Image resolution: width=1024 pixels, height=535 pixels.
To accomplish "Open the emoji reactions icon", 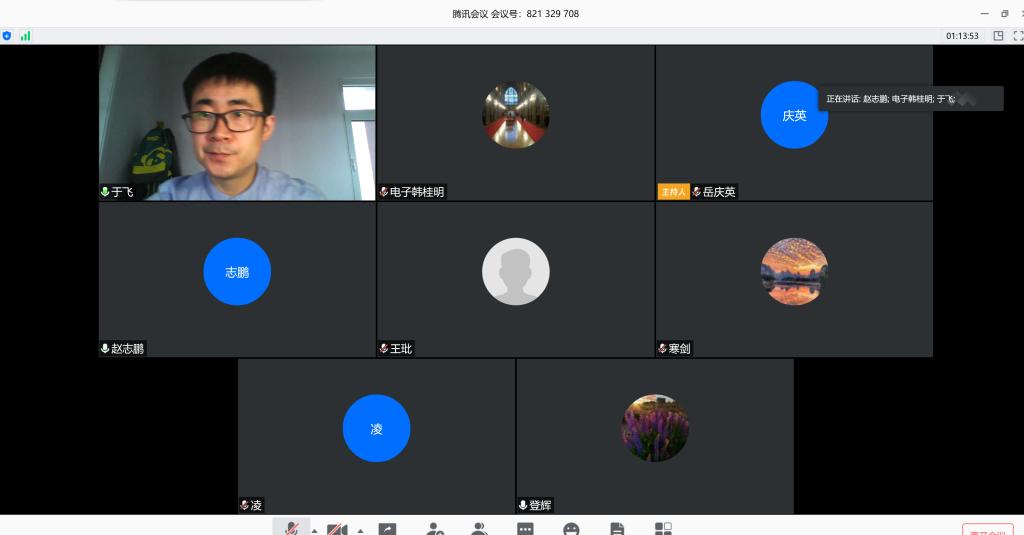I will click(571, 528).
